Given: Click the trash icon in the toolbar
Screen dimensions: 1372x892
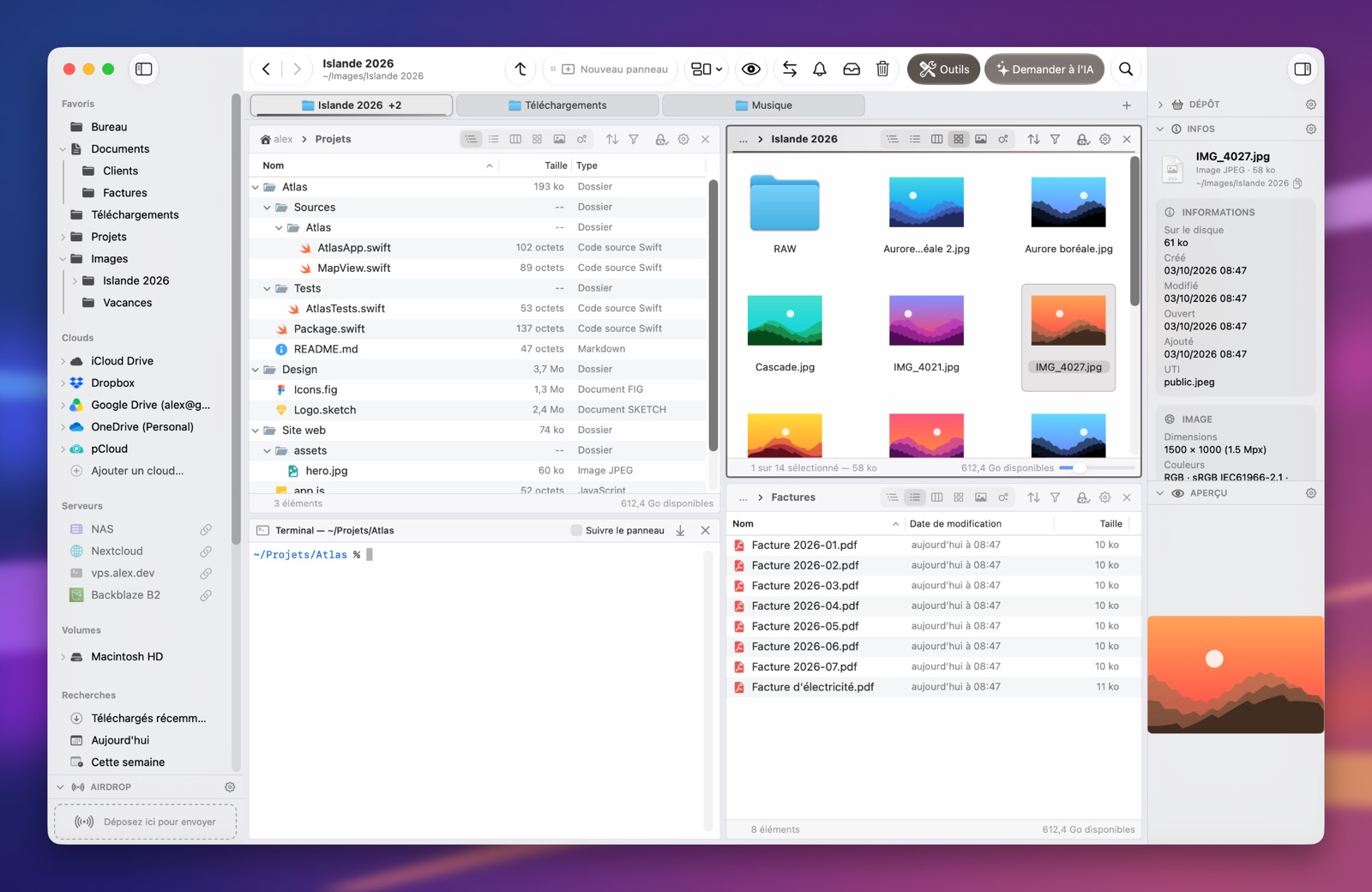Looking at the screenshot, I should (x=882, y=69).
